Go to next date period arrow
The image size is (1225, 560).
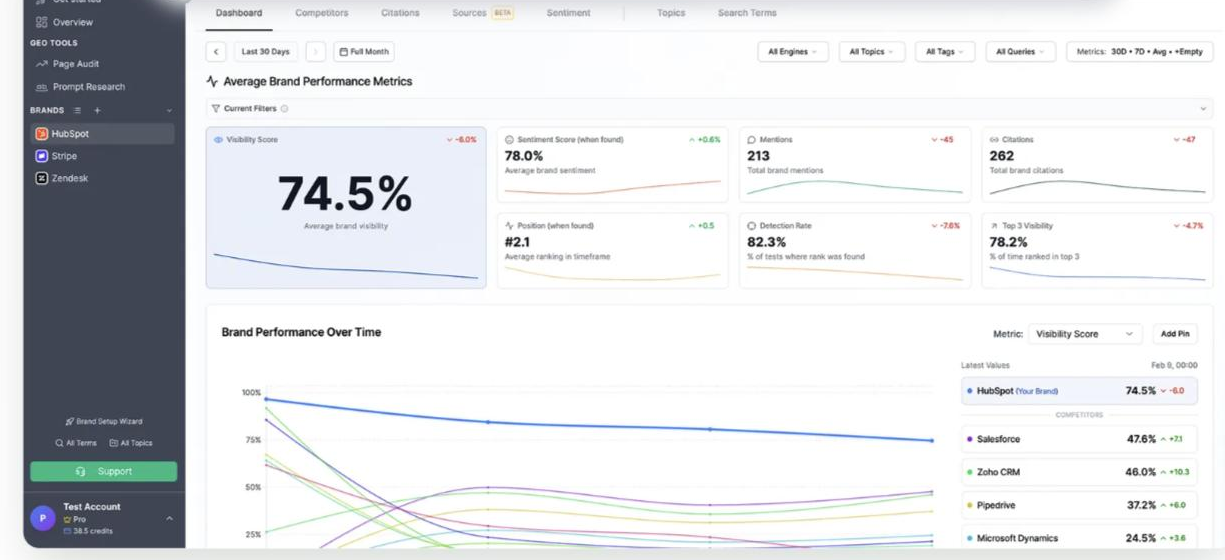coord(316,52)
